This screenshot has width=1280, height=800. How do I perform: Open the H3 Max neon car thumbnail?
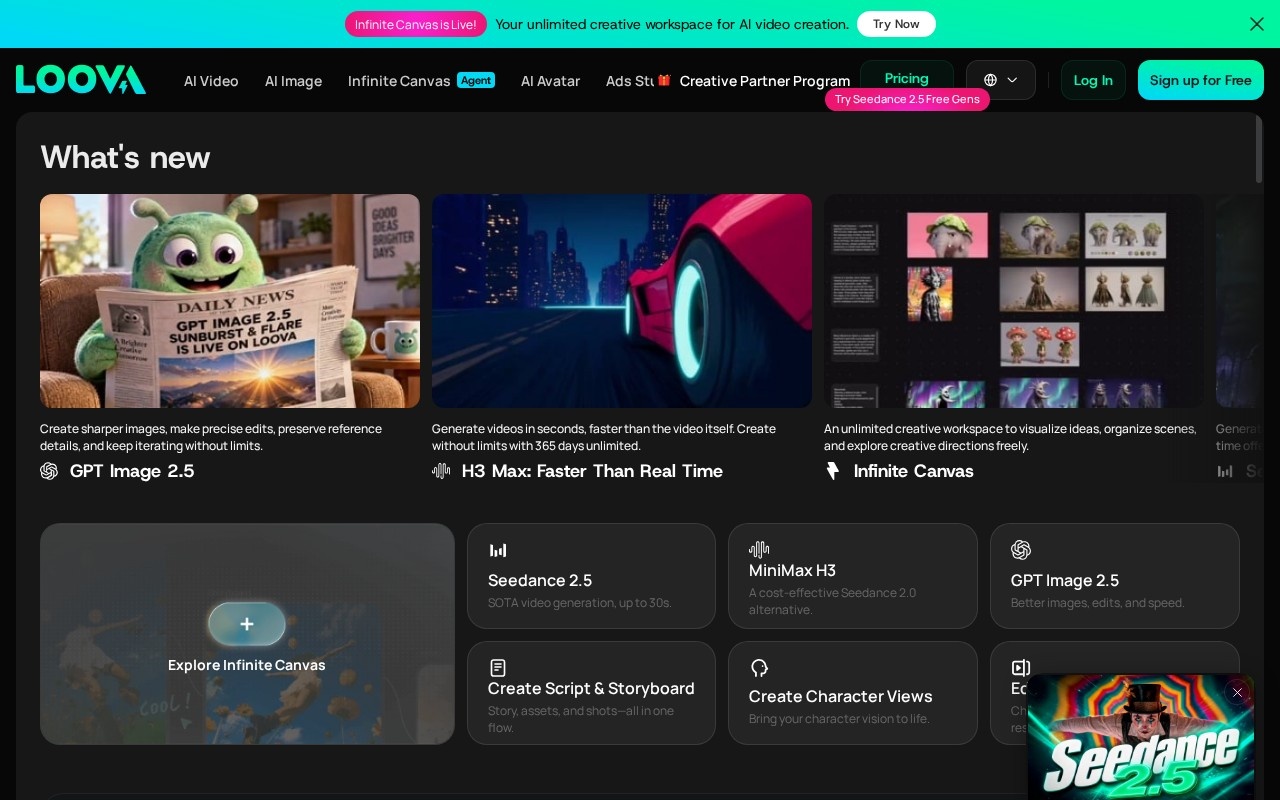622,301
